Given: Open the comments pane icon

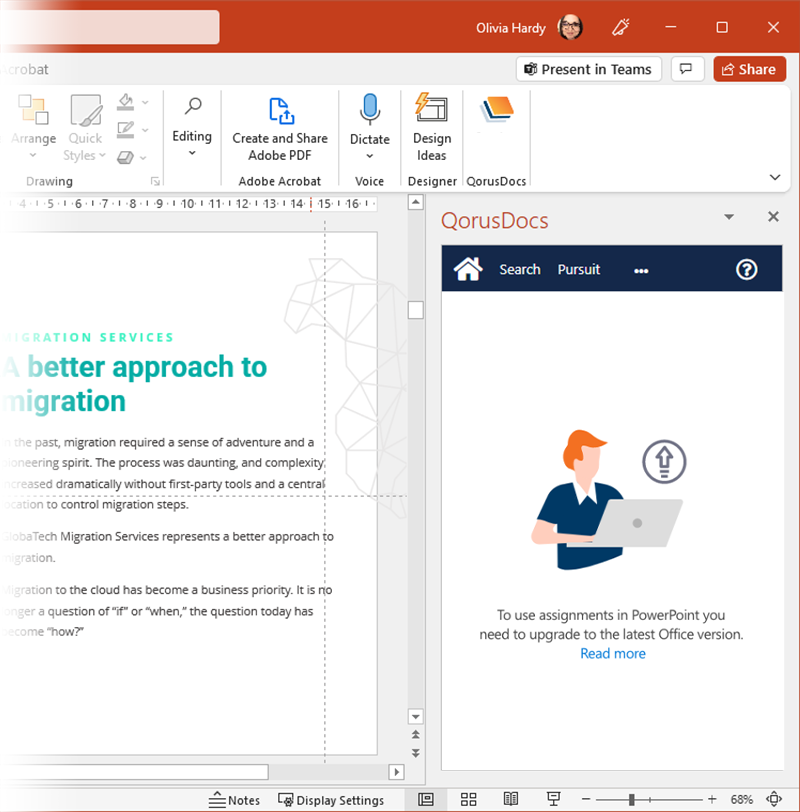Looking at the screenshot, I should click(x=687, y=69).
